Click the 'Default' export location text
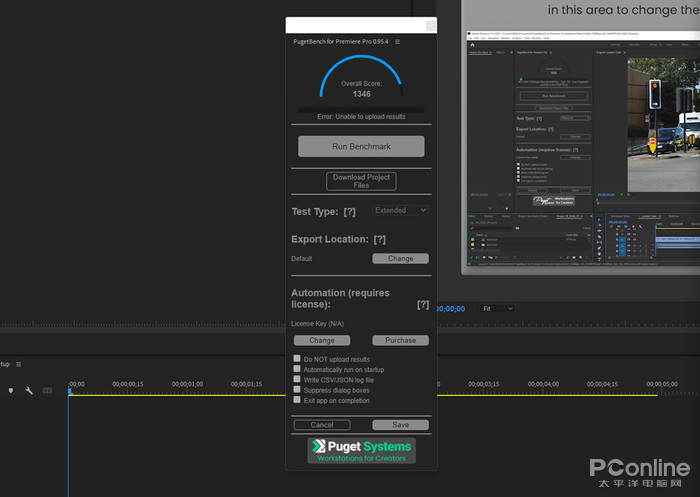This screenshot has height=497, width=700. (301, 259)
